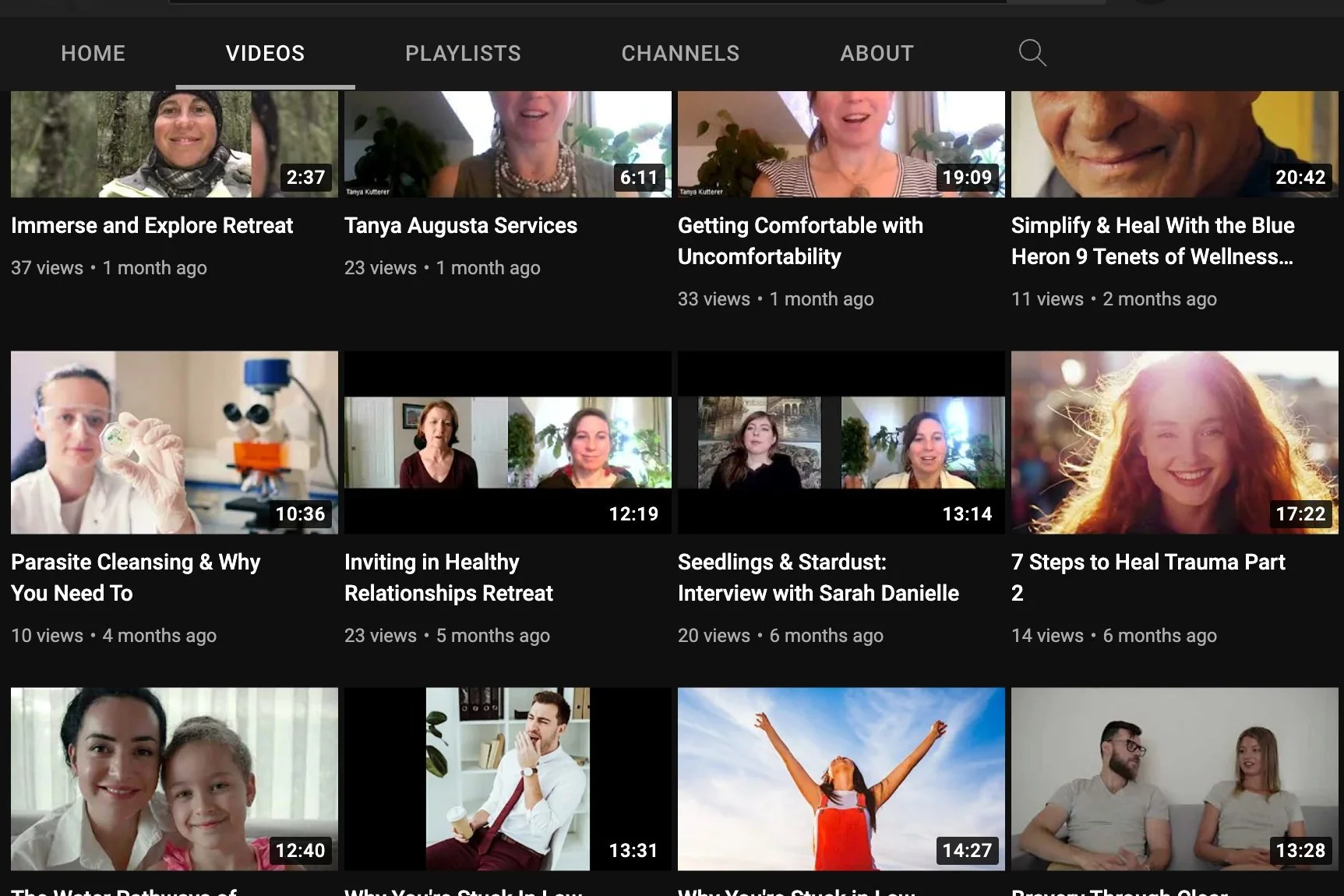
Task: Click the 17:22 duration badge
Action: (x=1300, y=513)
